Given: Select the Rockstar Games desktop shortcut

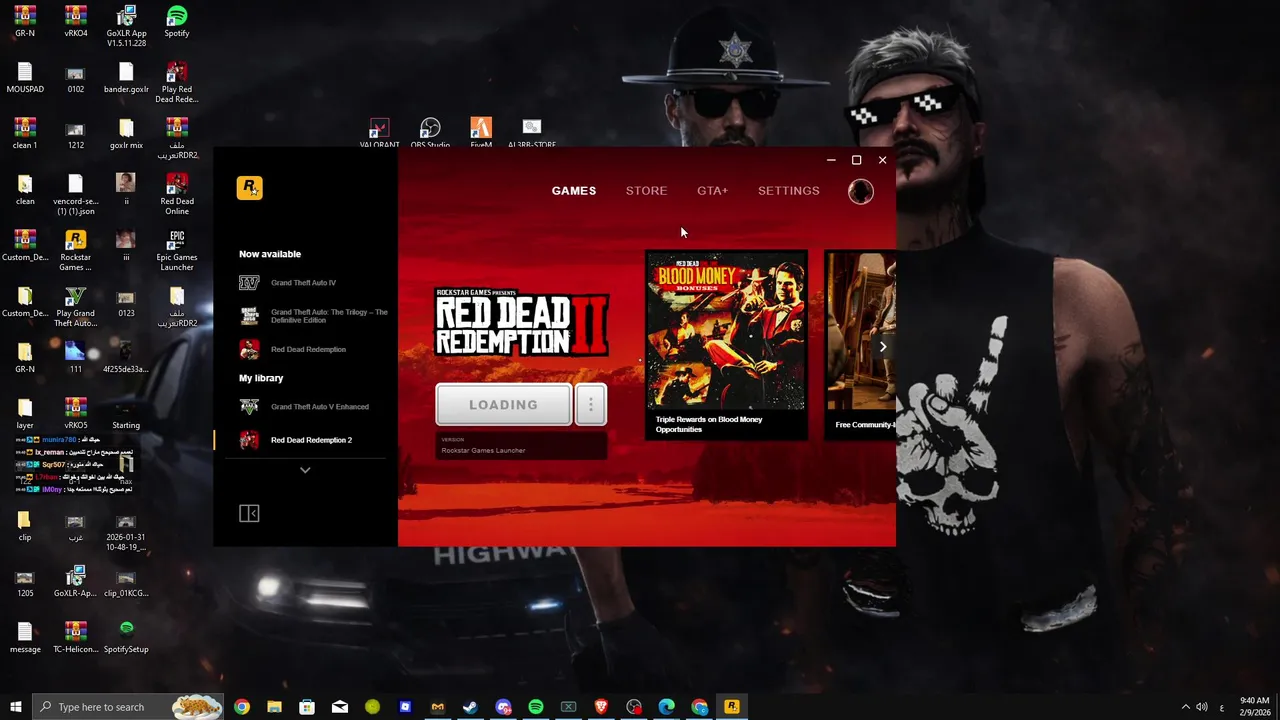Looking at the screenshot, I should pyautogui.click(x=75, y=251).
